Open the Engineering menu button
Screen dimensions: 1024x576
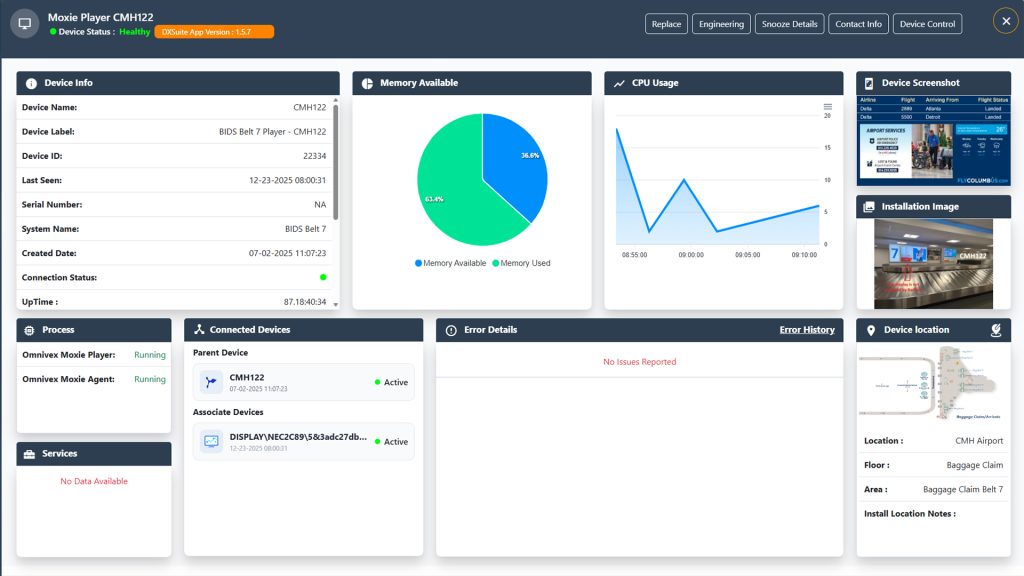click(x=721, y=24)
